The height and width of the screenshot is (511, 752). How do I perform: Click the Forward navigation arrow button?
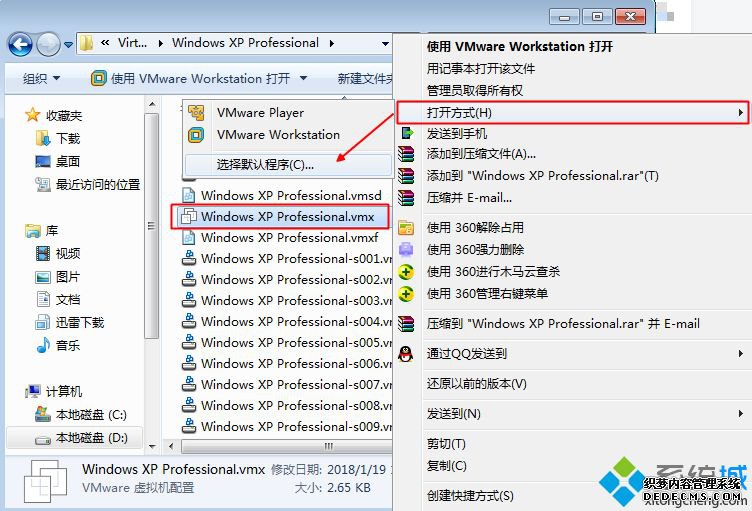[48, 45]
